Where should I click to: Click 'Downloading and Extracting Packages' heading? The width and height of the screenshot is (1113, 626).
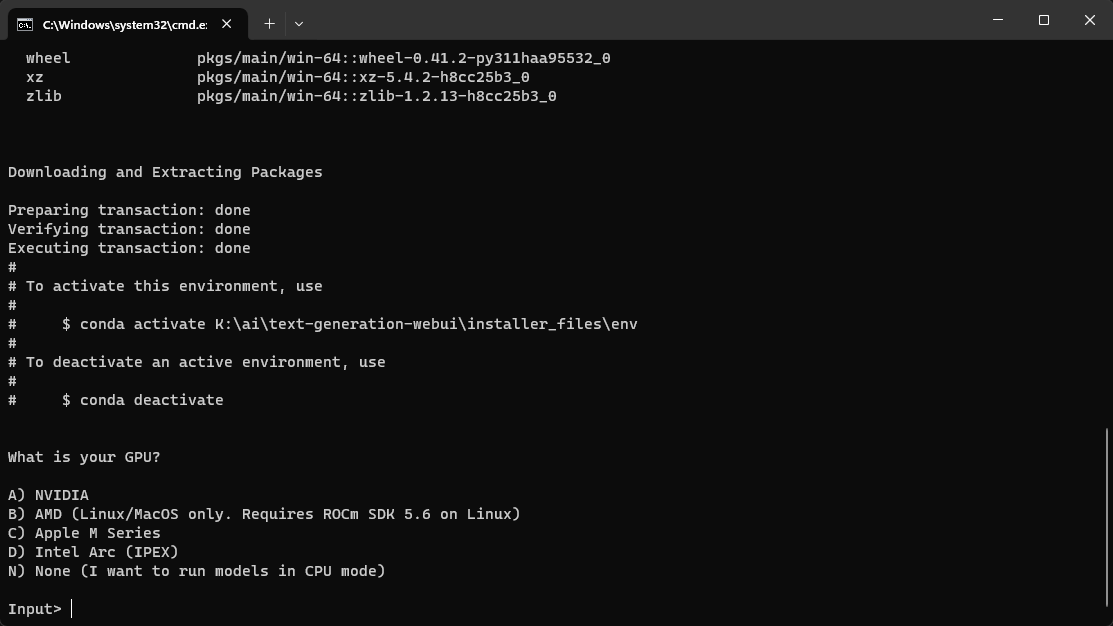(x=165, y=172)
